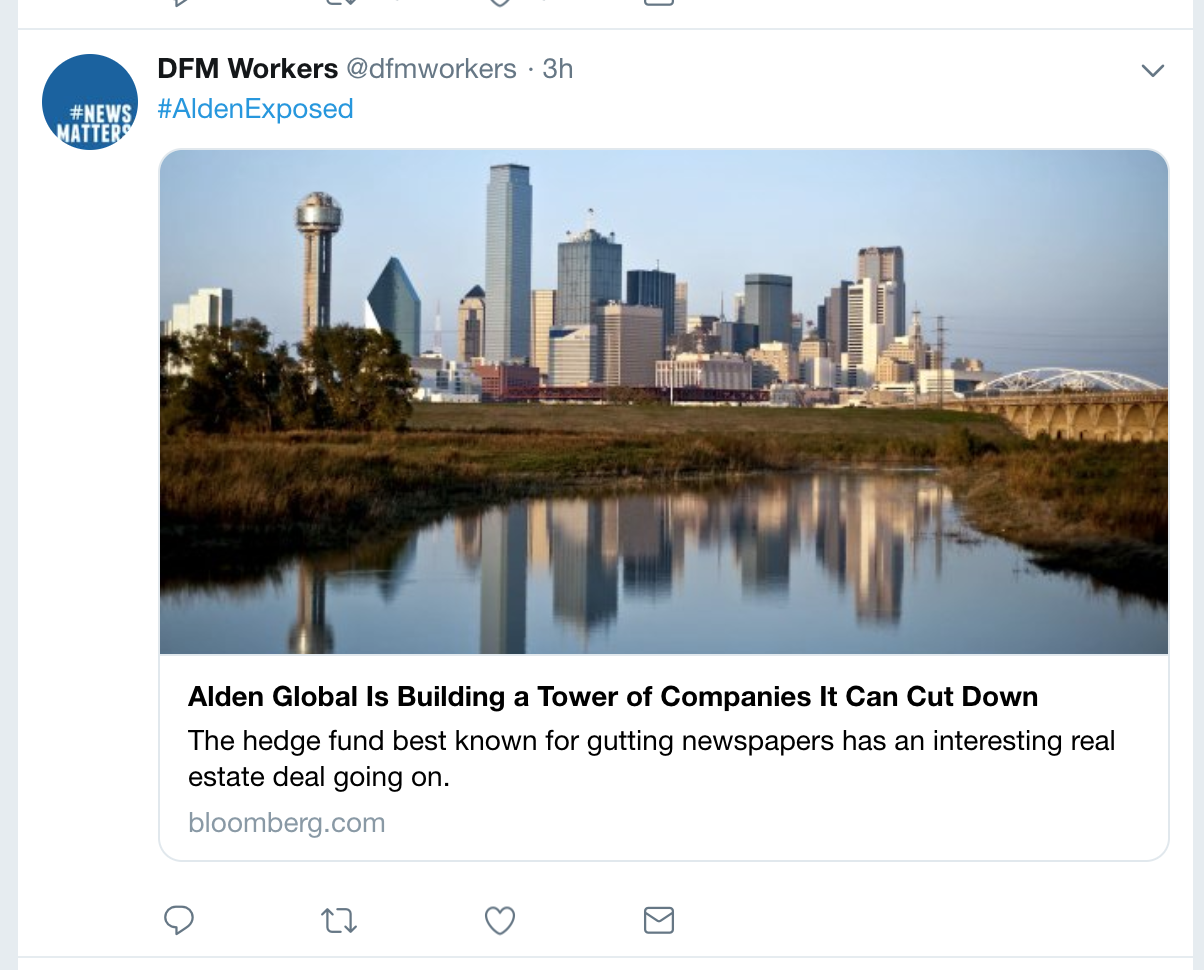
Task: Reply to the DFM Workers tweet
Action: tap(178, 919)
